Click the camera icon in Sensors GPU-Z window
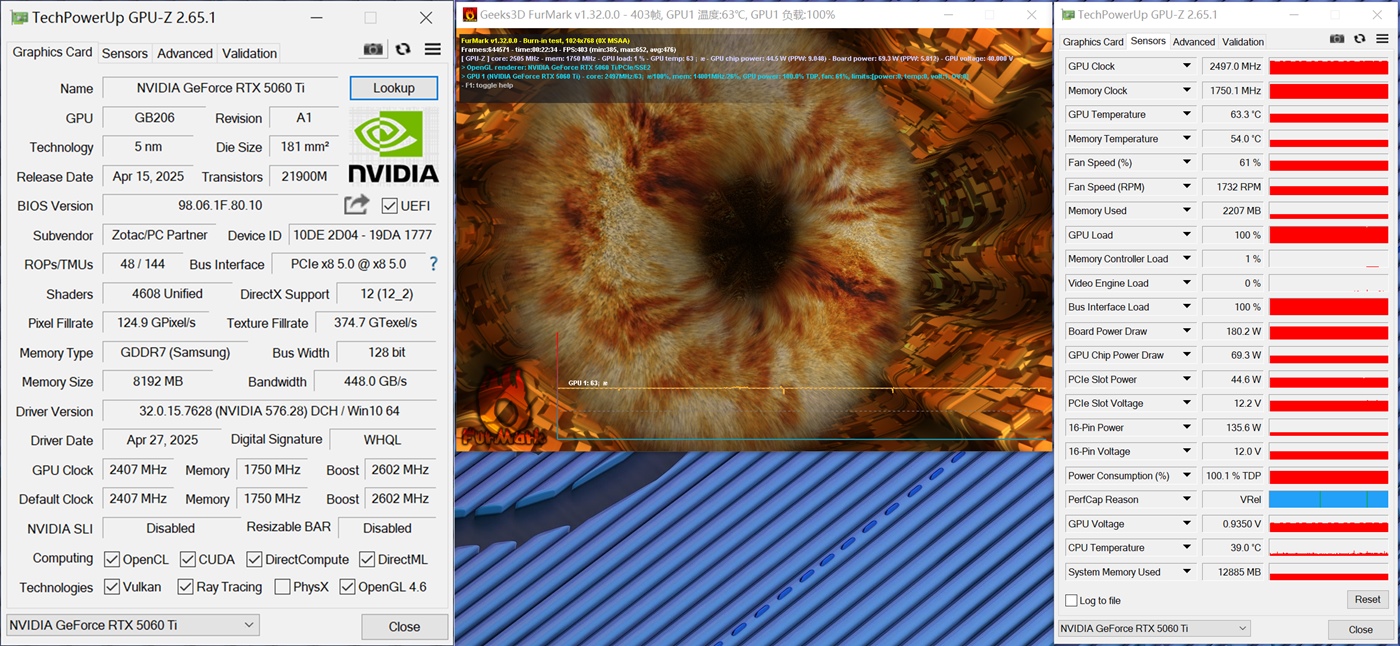The height and width of the screenshot is (646, 1400). pos(1337,39)
